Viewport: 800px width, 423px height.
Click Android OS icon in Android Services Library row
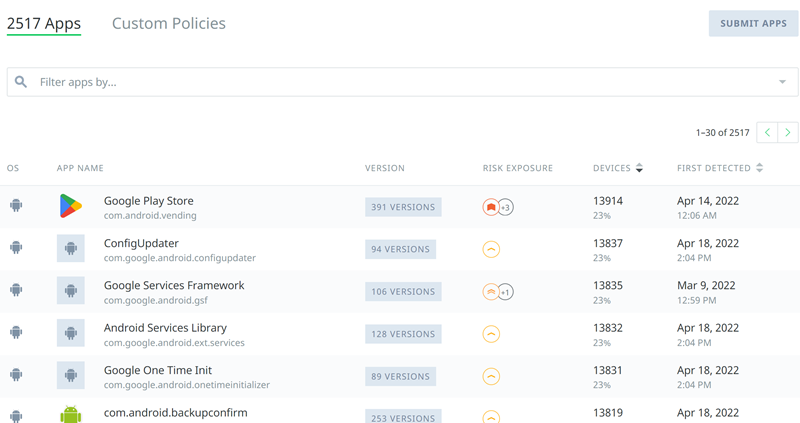(x=16, y=333)
